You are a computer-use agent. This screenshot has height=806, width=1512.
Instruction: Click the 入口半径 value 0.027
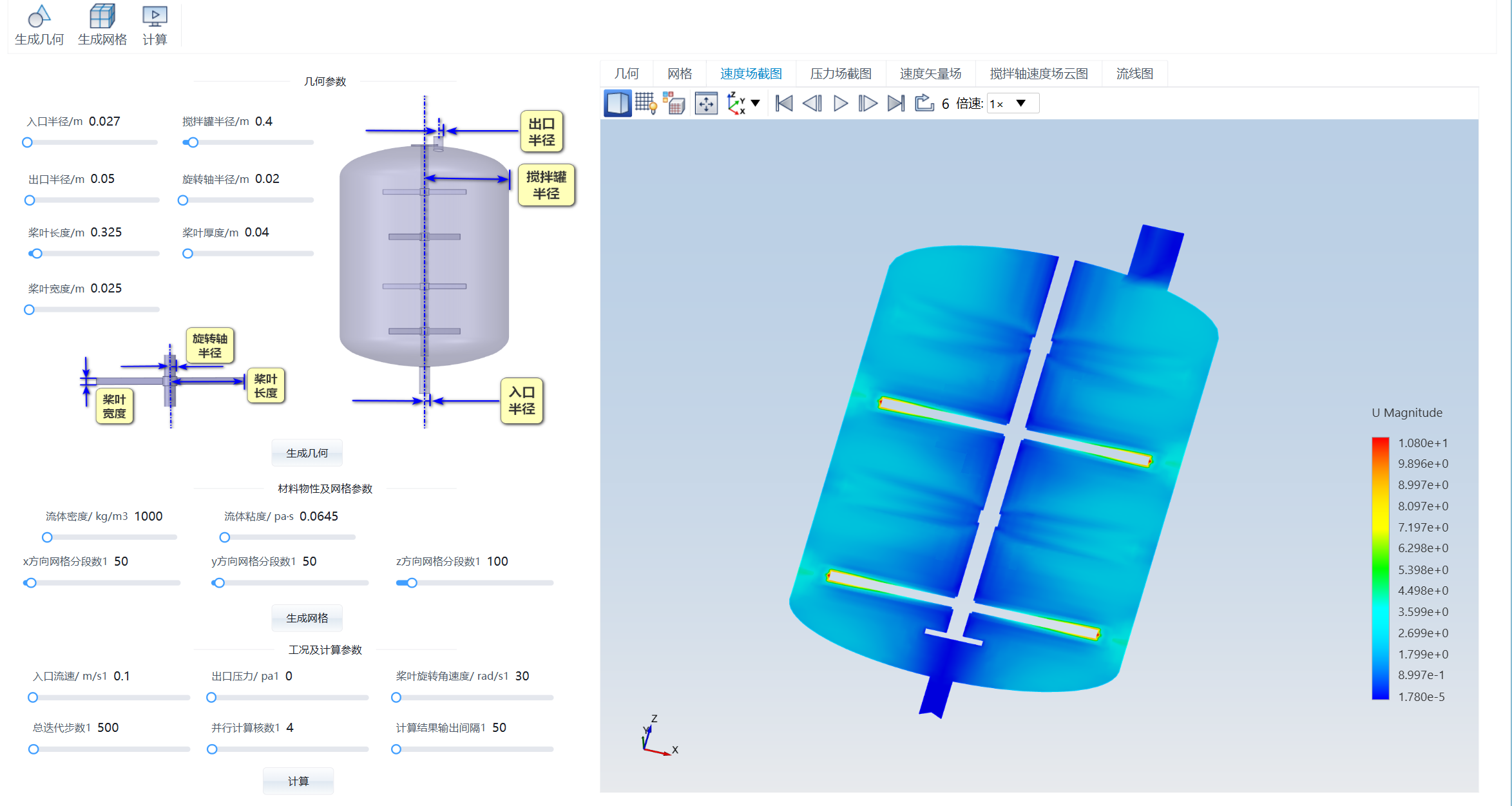[104, 121]
